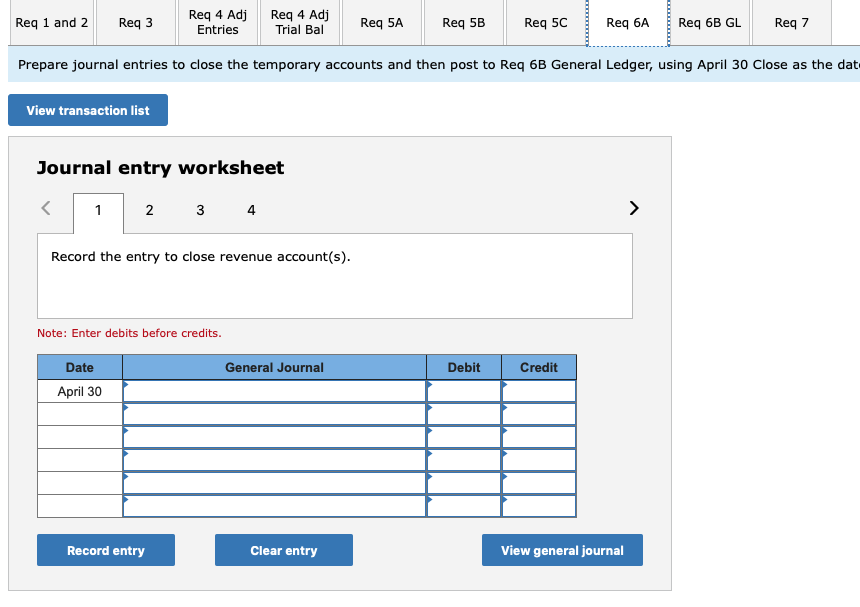
Task: Open the Req 5C tab
Action: pyautogui.click(x=546, y=23)
